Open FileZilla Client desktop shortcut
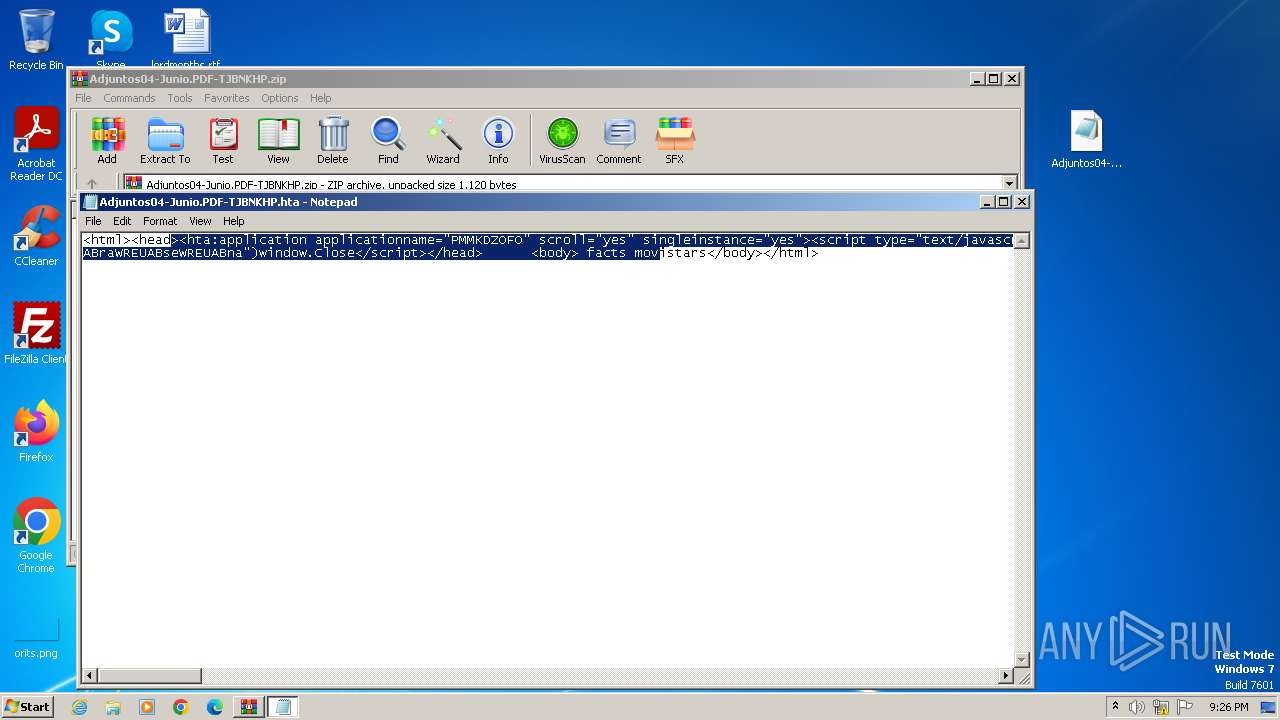The height and width of the screenshot is (720, 1280). pyautogui.click(x=36, y=334)
